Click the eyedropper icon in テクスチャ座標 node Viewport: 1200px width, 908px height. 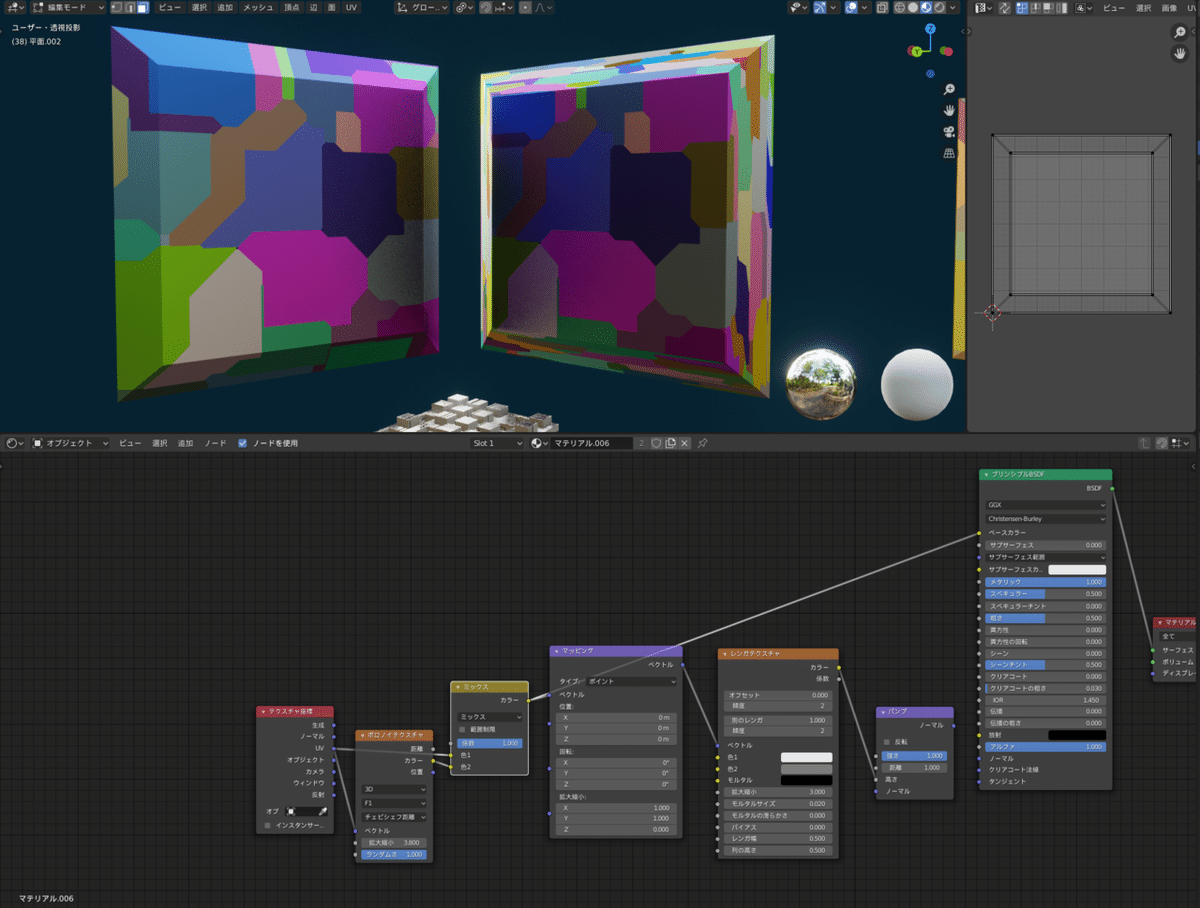coord(322,811)
